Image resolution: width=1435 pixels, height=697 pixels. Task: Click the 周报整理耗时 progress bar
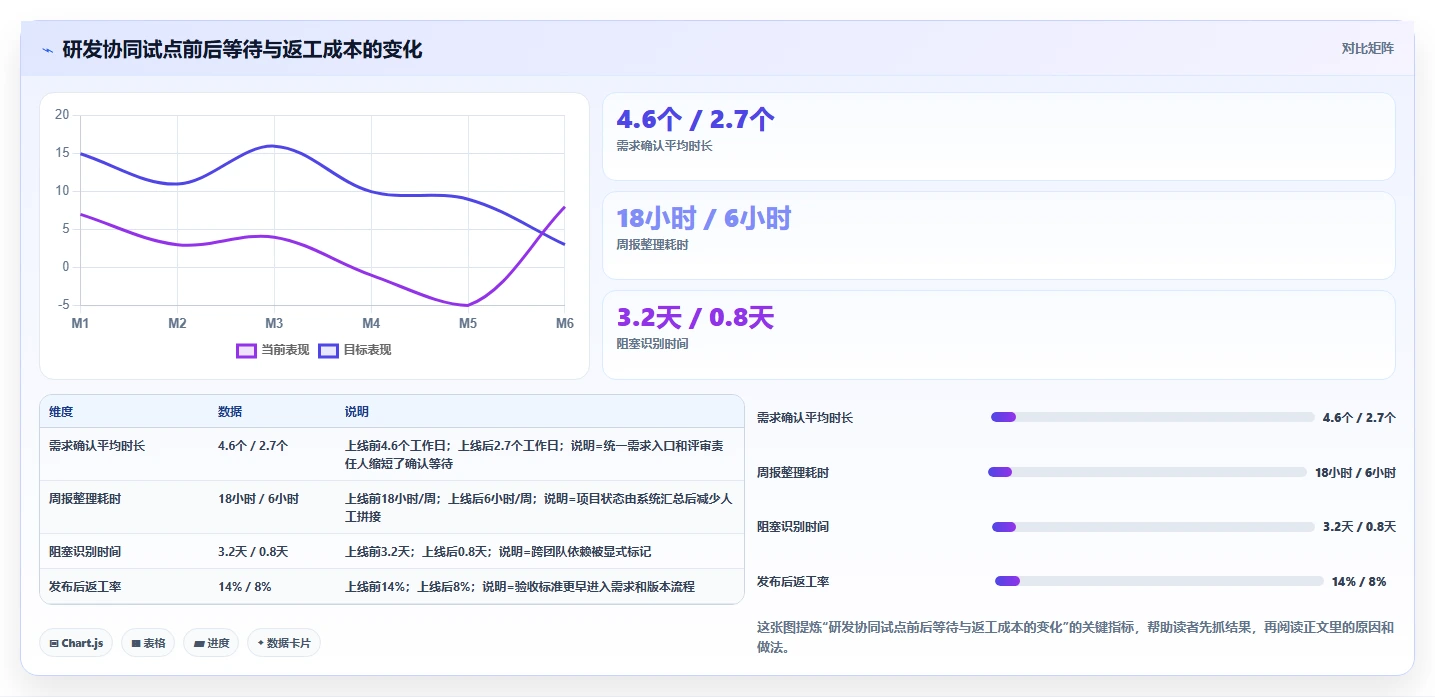coord(1147,472)
